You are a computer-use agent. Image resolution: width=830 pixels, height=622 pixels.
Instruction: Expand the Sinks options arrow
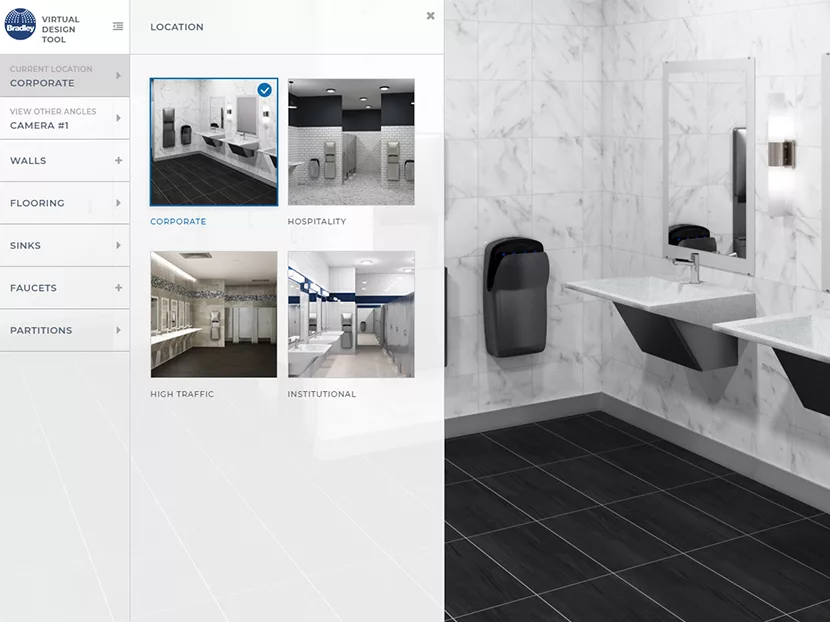(x=118, y=245)
